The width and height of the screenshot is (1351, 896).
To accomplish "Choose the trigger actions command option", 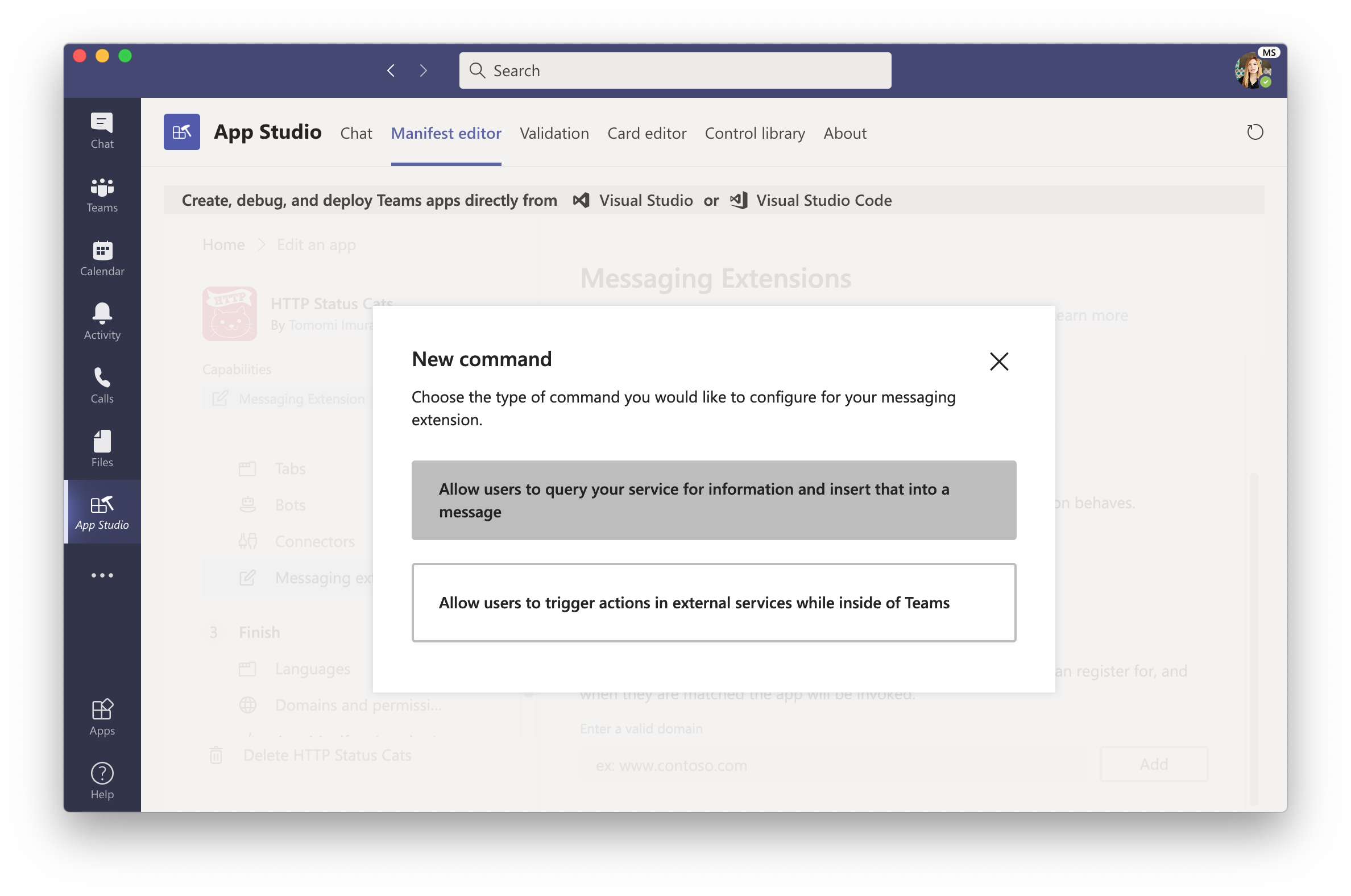I will [713, 602].
